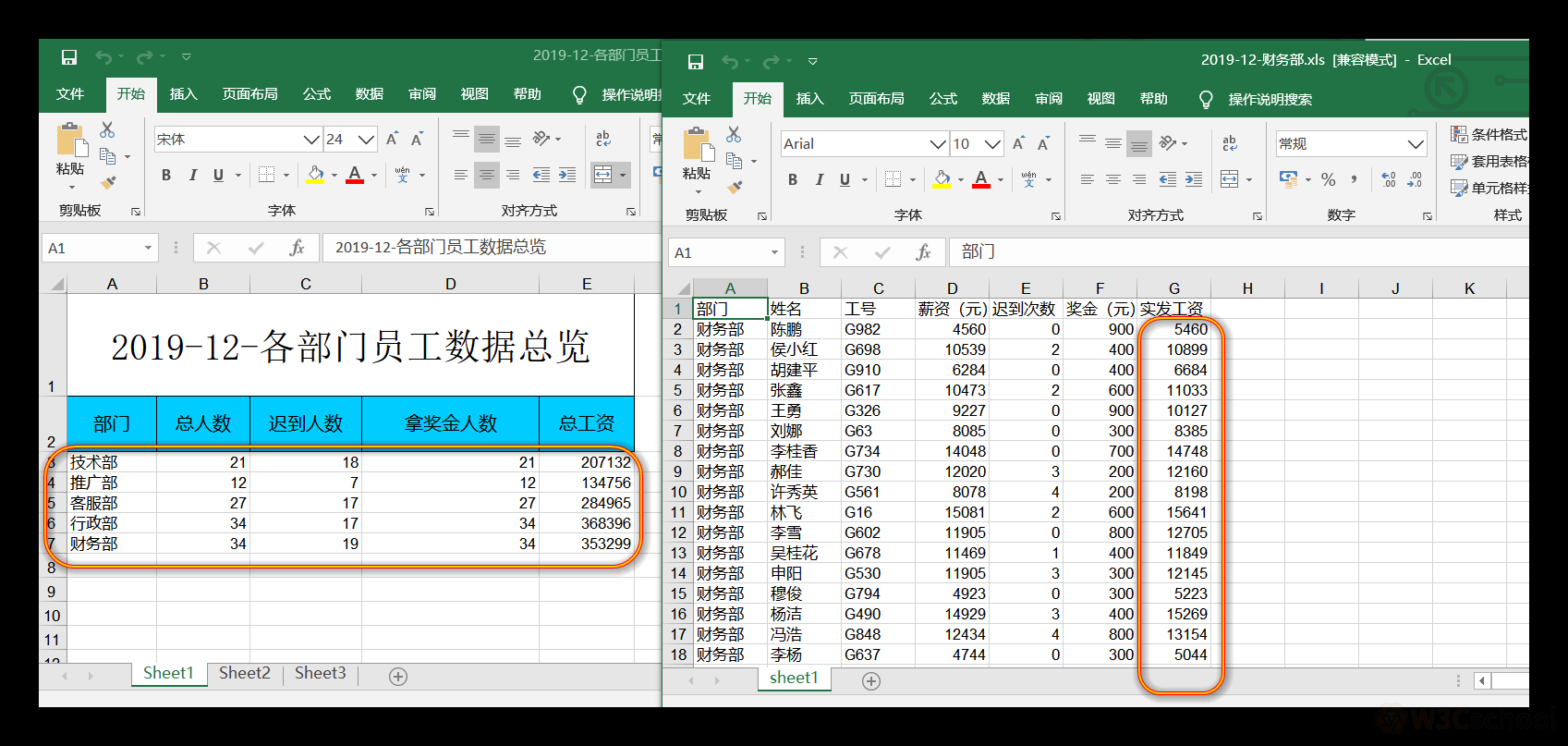Expand the Name Box dropdown in 财务部 window
Viewport: 1568px width, 746px height.
coord(774,252)
